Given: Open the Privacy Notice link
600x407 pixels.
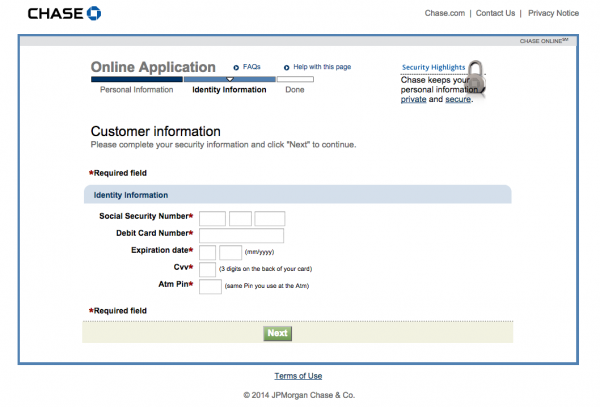Looking at the screenshot, I should [x=553, y=13].
